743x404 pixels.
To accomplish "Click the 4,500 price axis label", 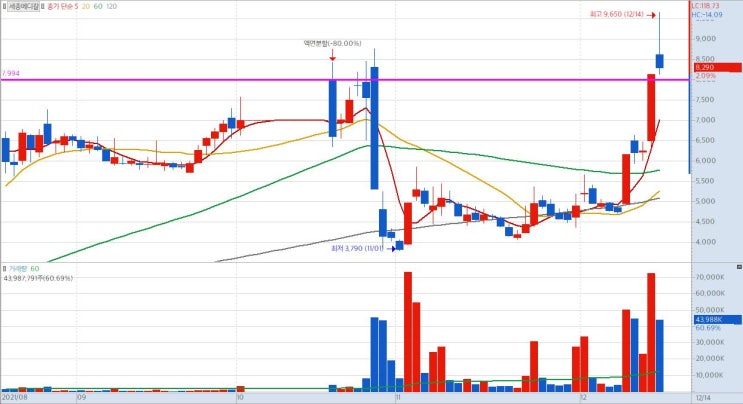I will [x=706, y=222].
